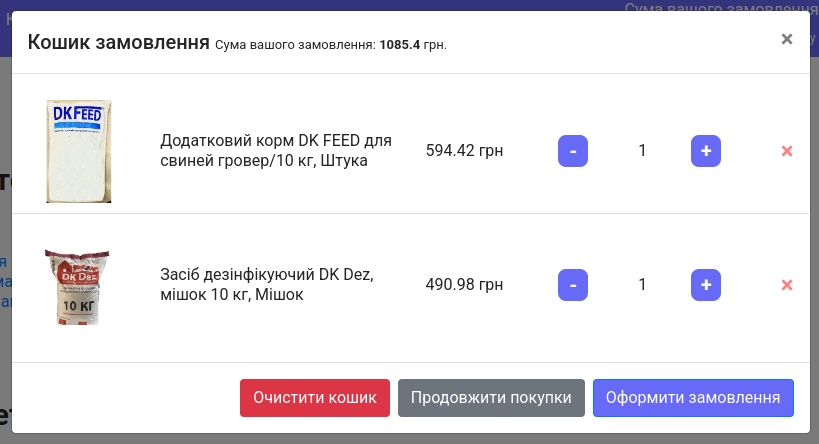
Task: Select the Кошик замовлення heading
Action: pos(119,42)
